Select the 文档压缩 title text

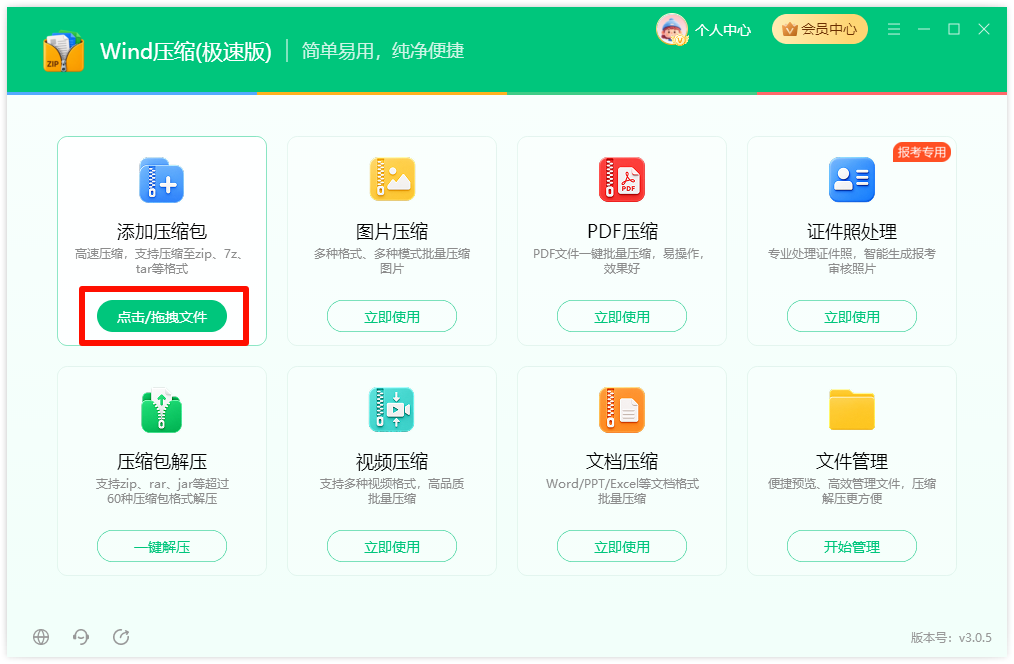[x=622, y=462]
